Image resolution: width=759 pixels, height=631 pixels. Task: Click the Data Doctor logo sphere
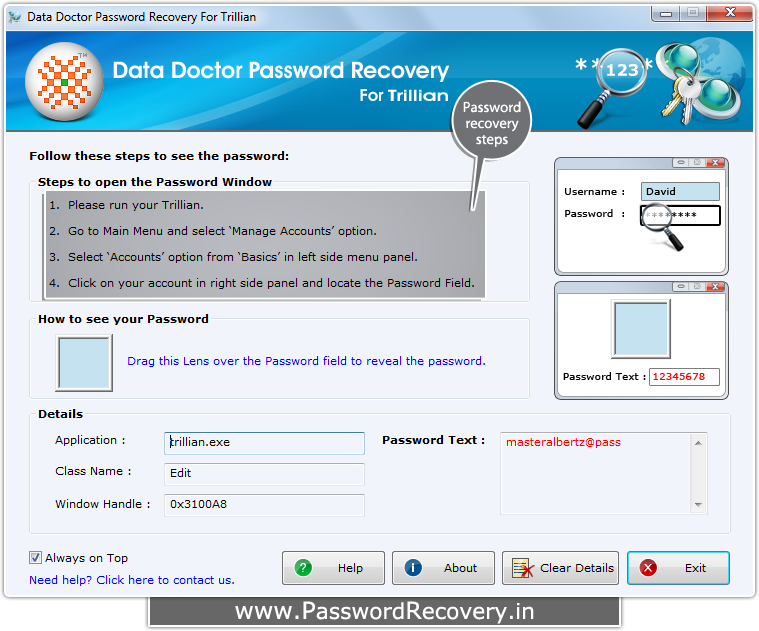pos(64,82)
